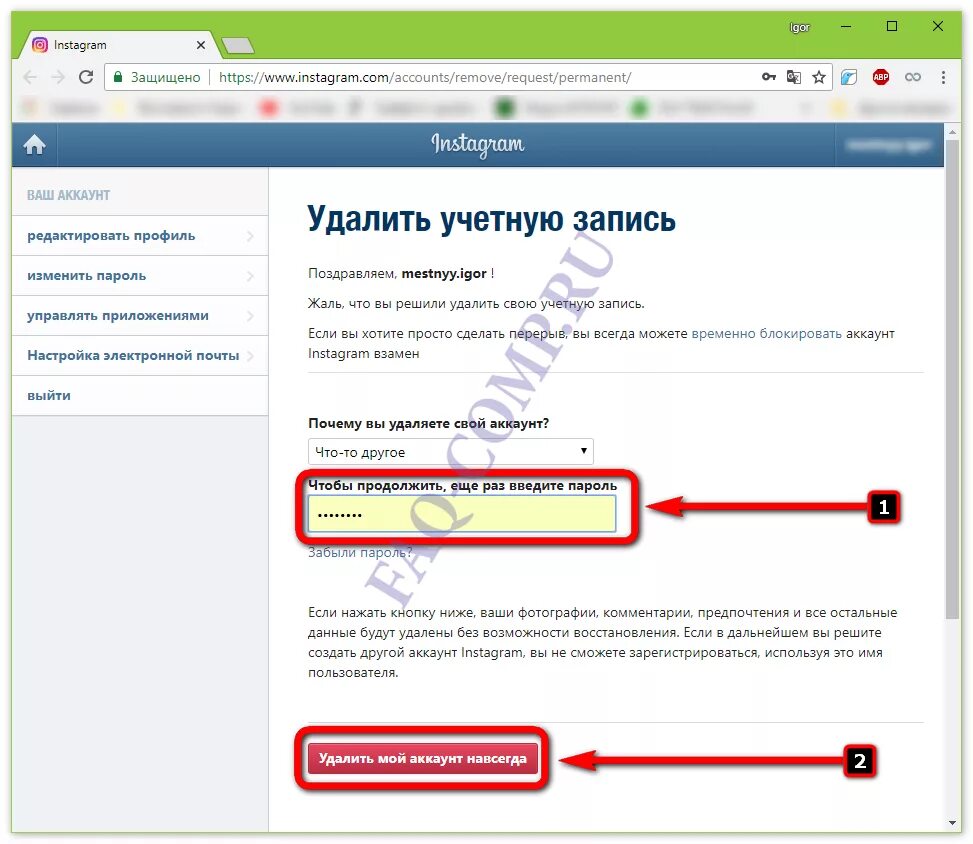Screen dimensions: 973x844
Task: Click the translate page icon
Action: 794,77
